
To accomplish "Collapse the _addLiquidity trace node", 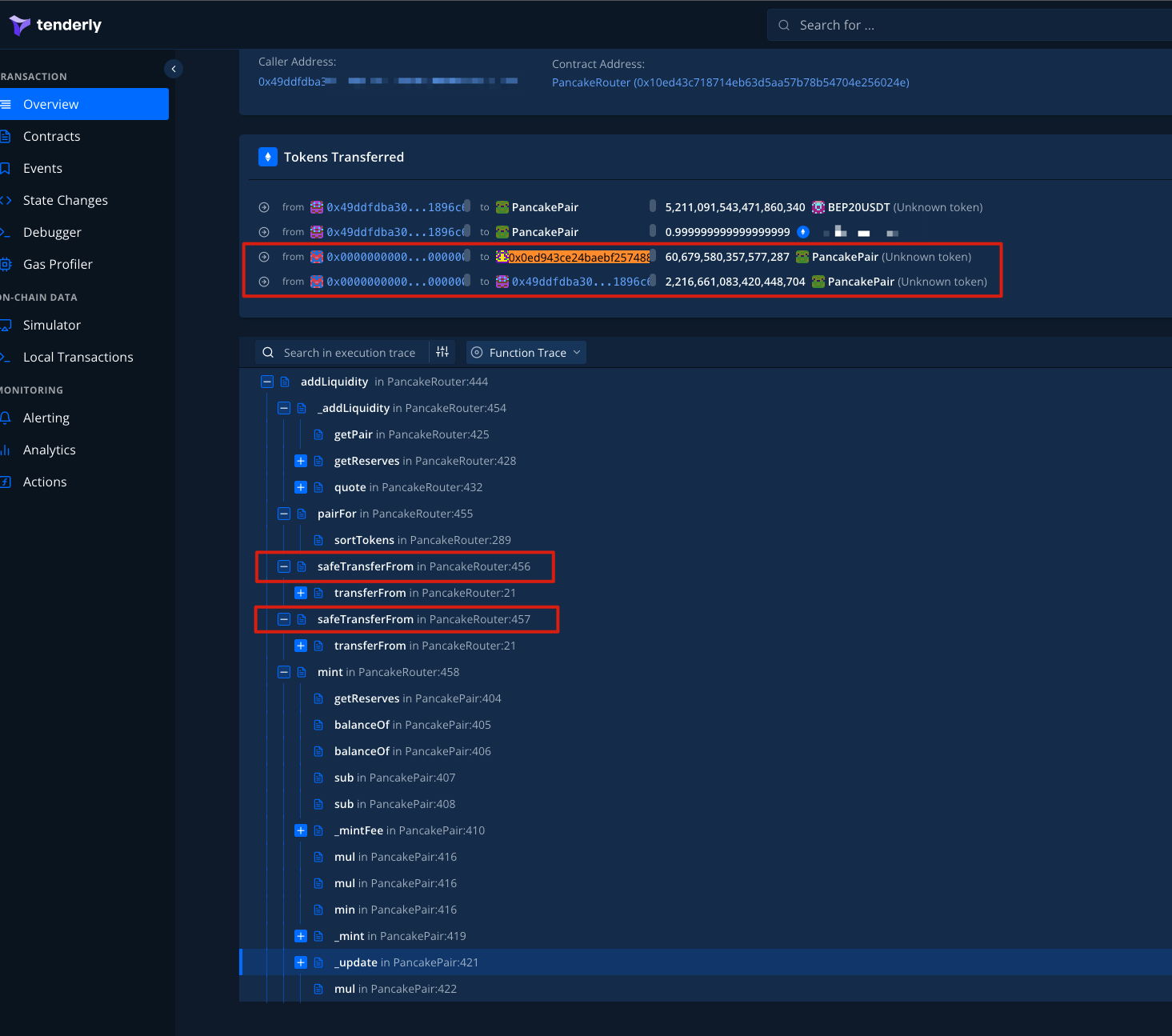I will [x=284, y=408].
